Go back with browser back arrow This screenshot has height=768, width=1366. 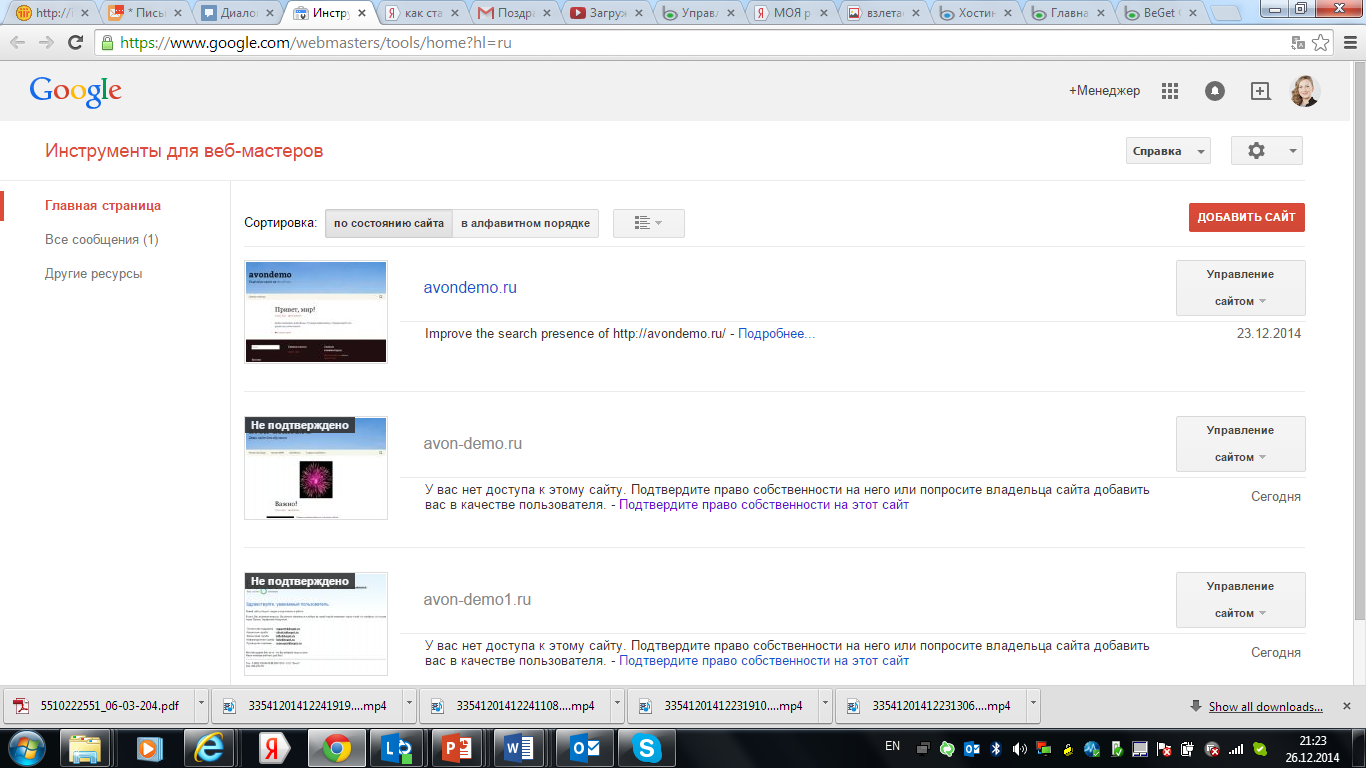coord(18,43)
